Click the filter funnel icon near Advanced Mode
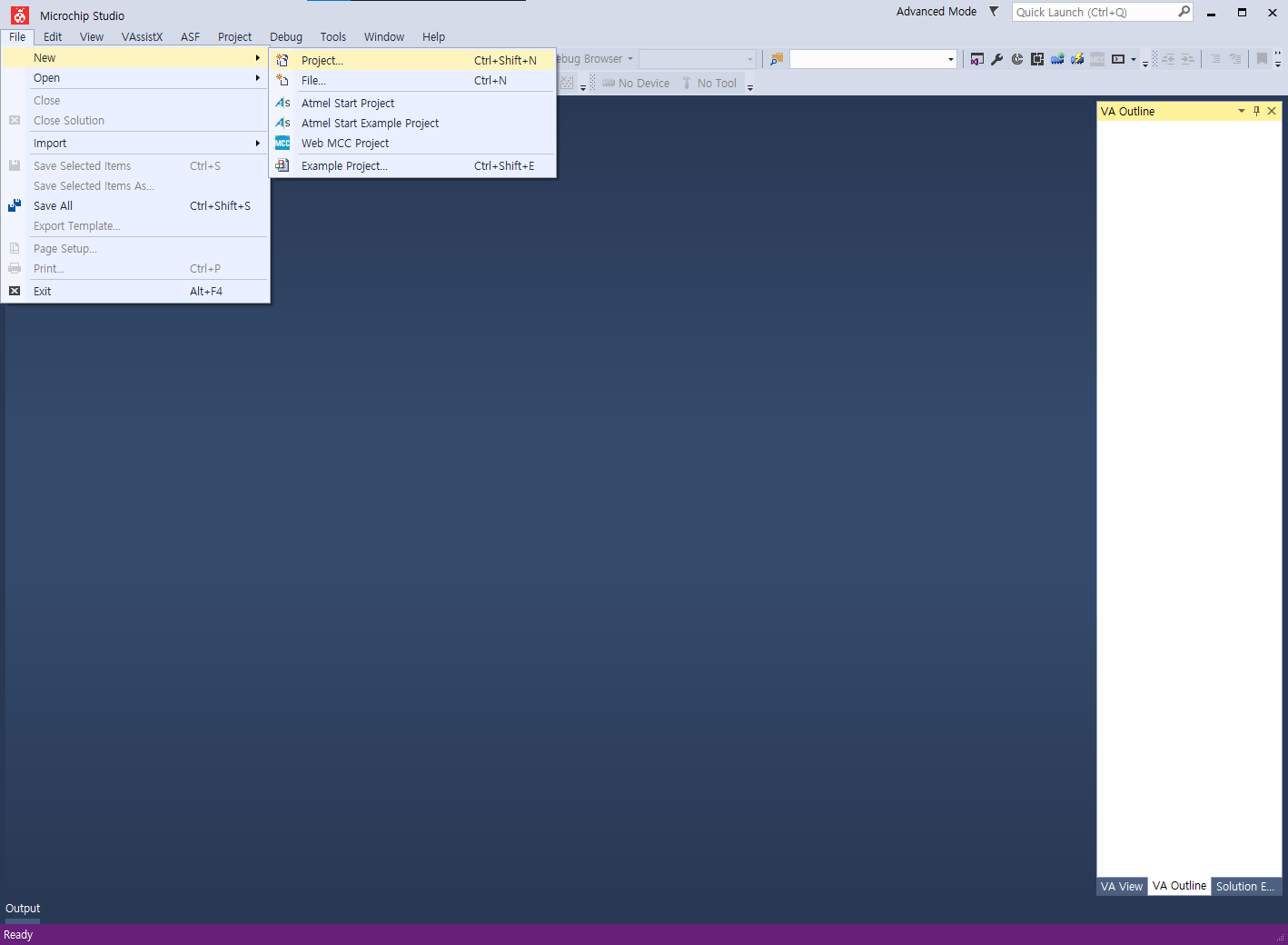The width and height of the screenshot is (1288, 945). coord(994,12)
